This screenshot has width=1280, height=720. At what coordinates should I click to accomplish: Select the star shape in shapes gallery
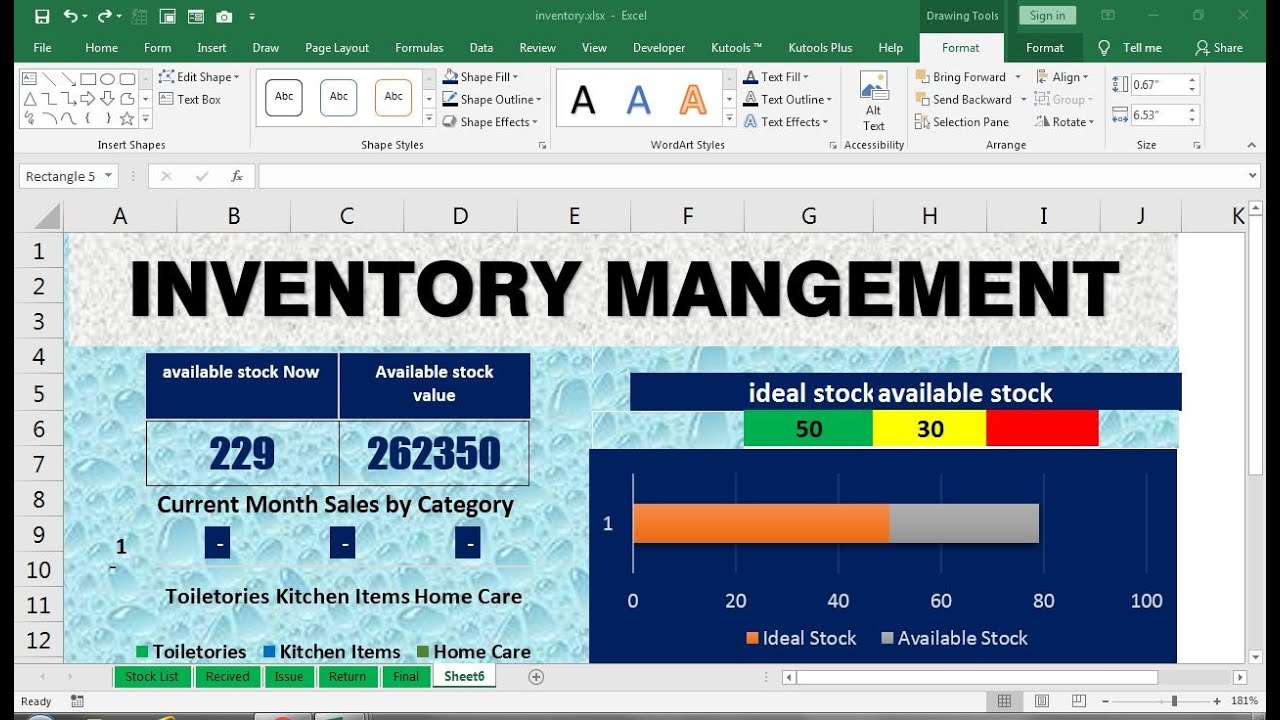[127, 119]
